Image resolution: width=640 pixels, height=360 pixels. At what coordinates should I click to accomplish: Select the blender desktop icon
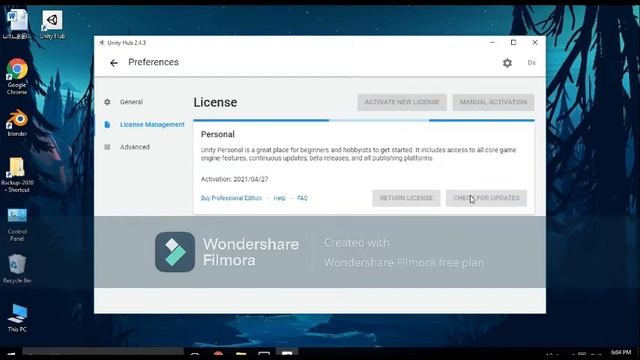click(x=17, y=123)
